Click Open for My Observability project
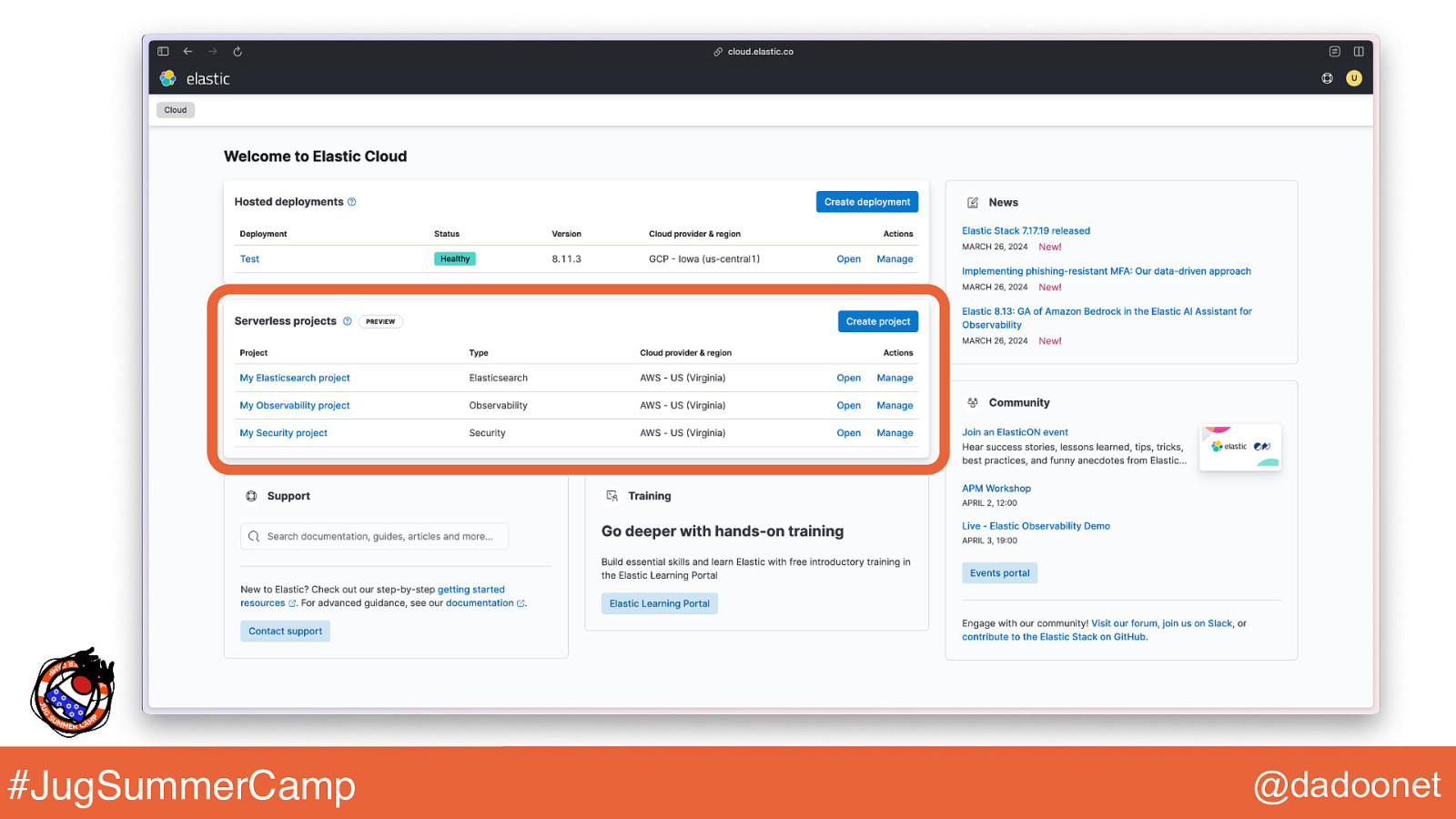 click(849, 406)
